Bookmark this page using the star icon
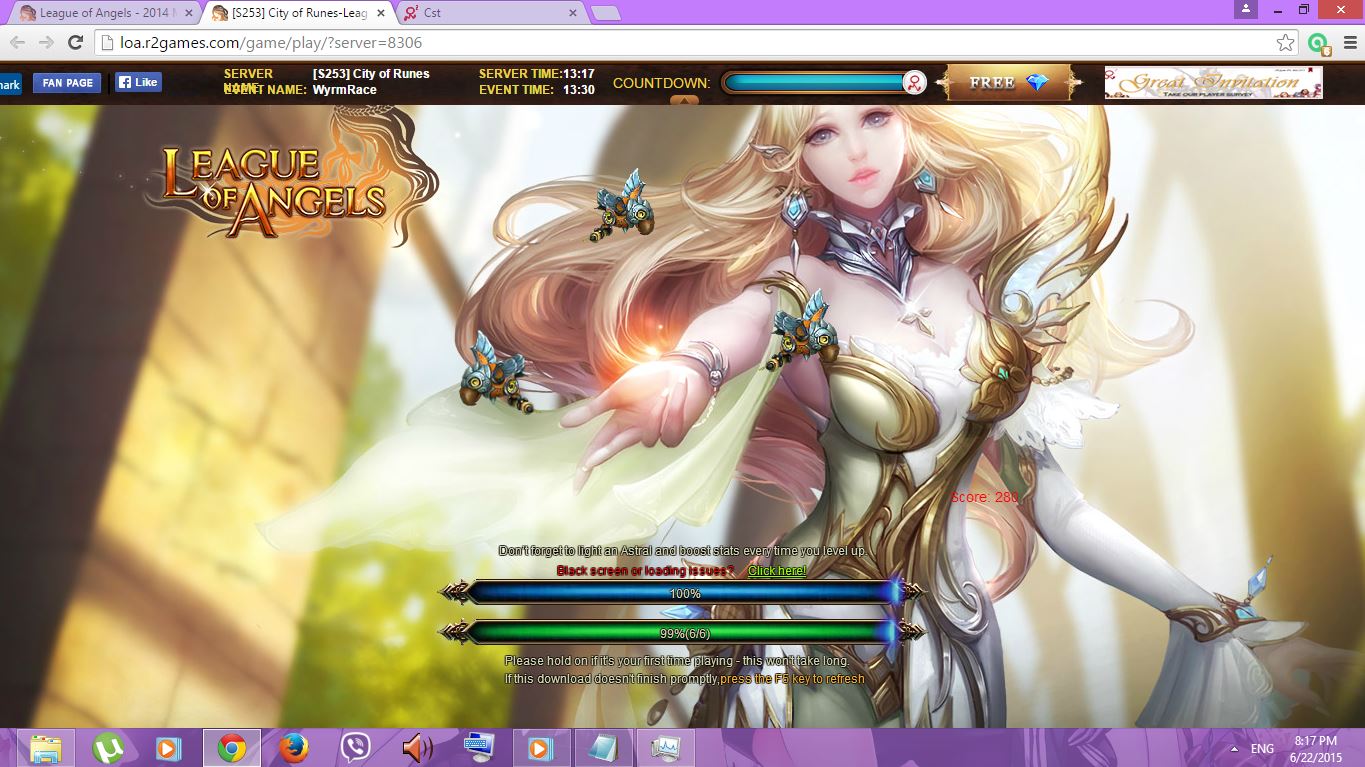This screenshot has height=767, width=1365. click(x=1286, y=42)
